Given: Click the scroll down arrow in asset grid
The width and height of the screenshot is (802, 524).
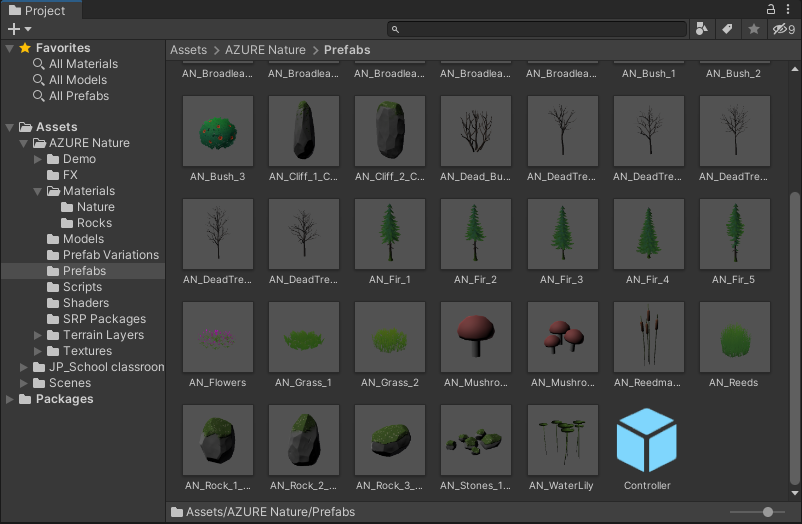Looking at the screenshot, I should (x=794, y=493).
